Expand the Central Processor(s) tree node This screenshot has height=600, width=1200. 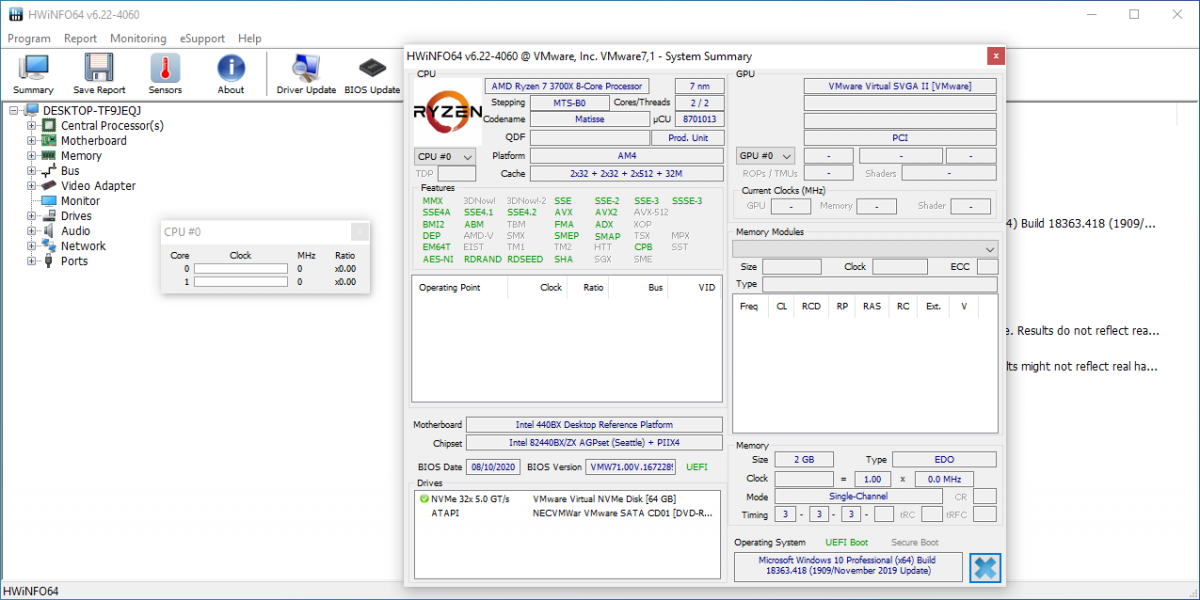[x=32, y=126]
